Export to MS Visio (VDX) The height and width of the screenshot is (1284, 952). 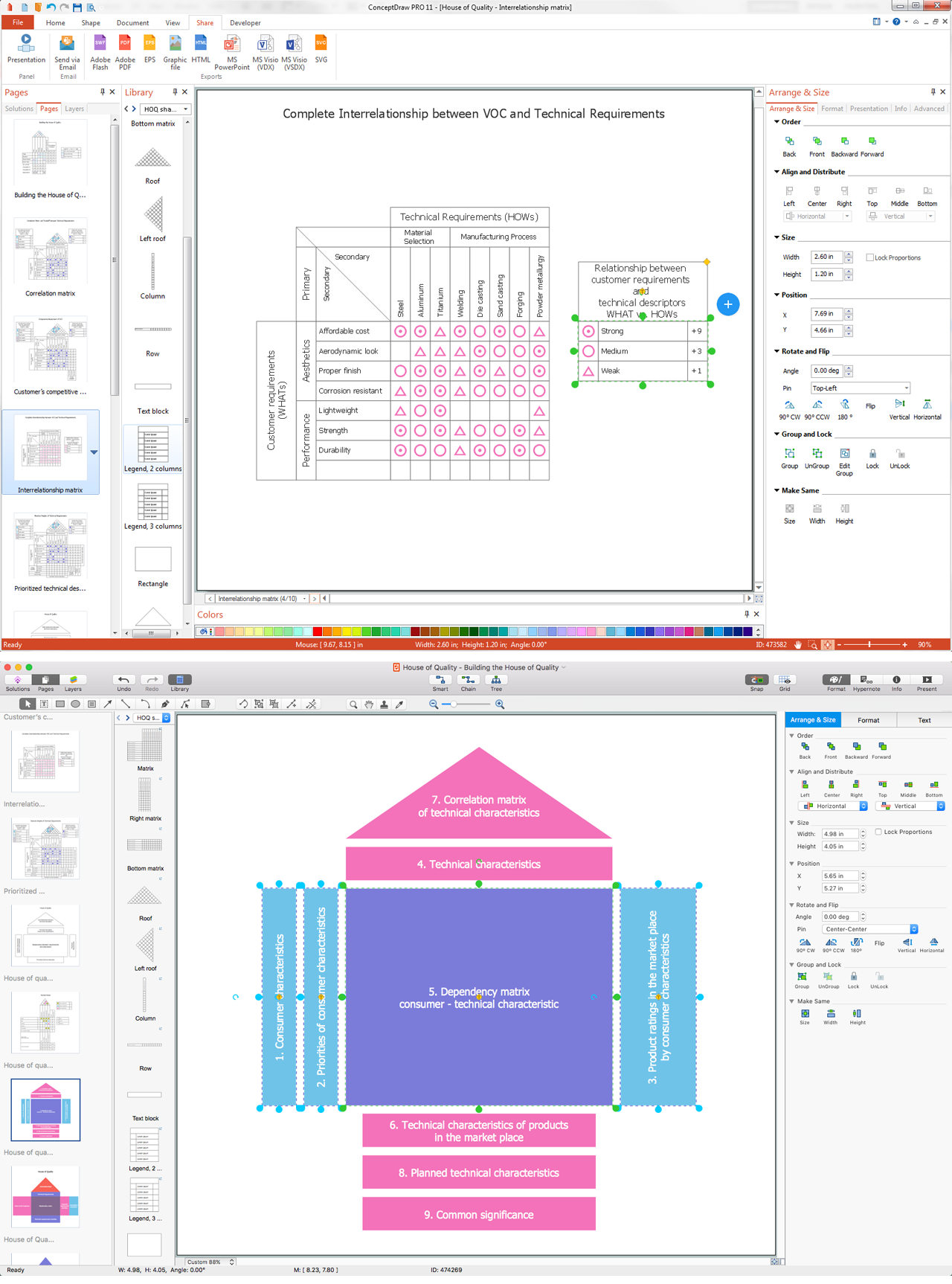click(x=265, y=52)
